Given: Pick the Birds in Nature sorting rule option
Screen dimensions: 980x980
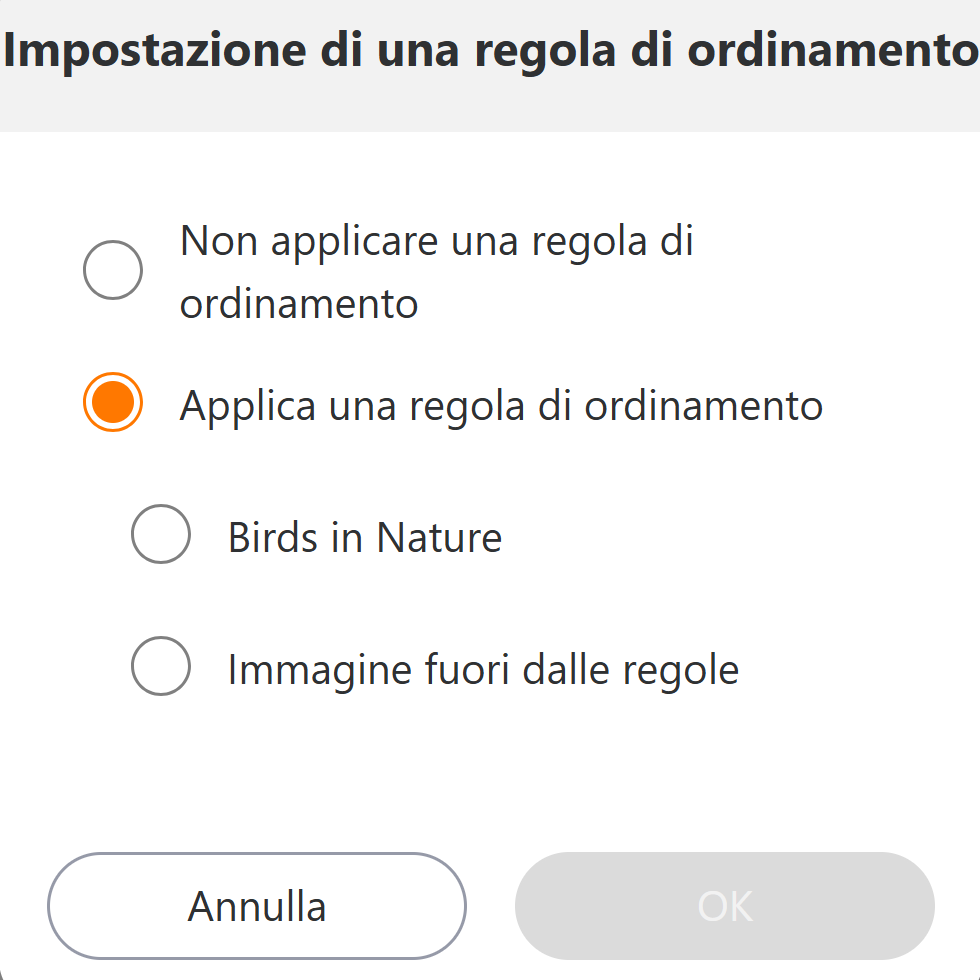Looking at the screenshot, I should coord(161,535).
